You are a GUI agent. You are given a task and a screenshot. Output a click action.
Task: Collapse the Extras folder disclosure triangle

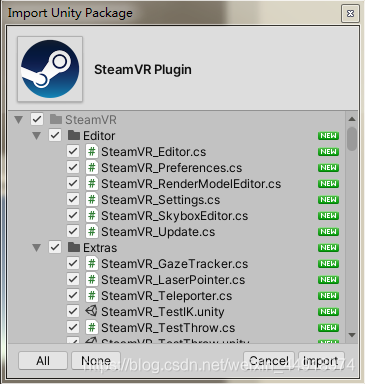coord(37,248)
